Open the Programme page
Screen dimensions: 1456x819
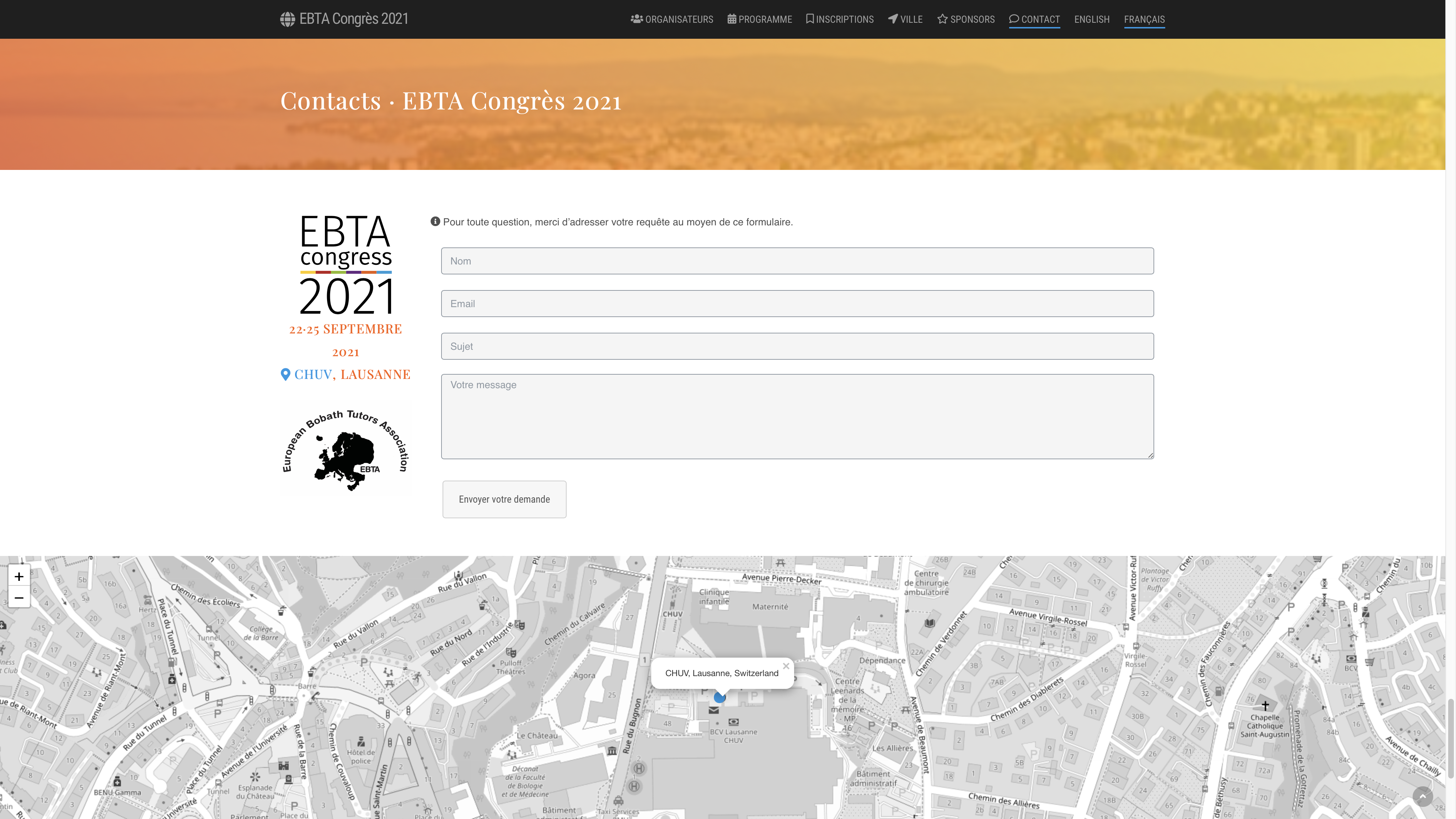[759, 19]
